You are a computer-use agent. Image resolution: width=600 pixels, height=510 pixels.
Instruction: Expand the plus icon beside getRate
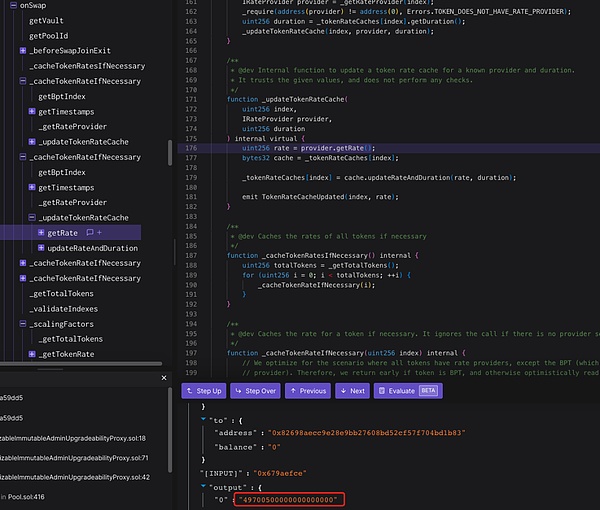40,232
